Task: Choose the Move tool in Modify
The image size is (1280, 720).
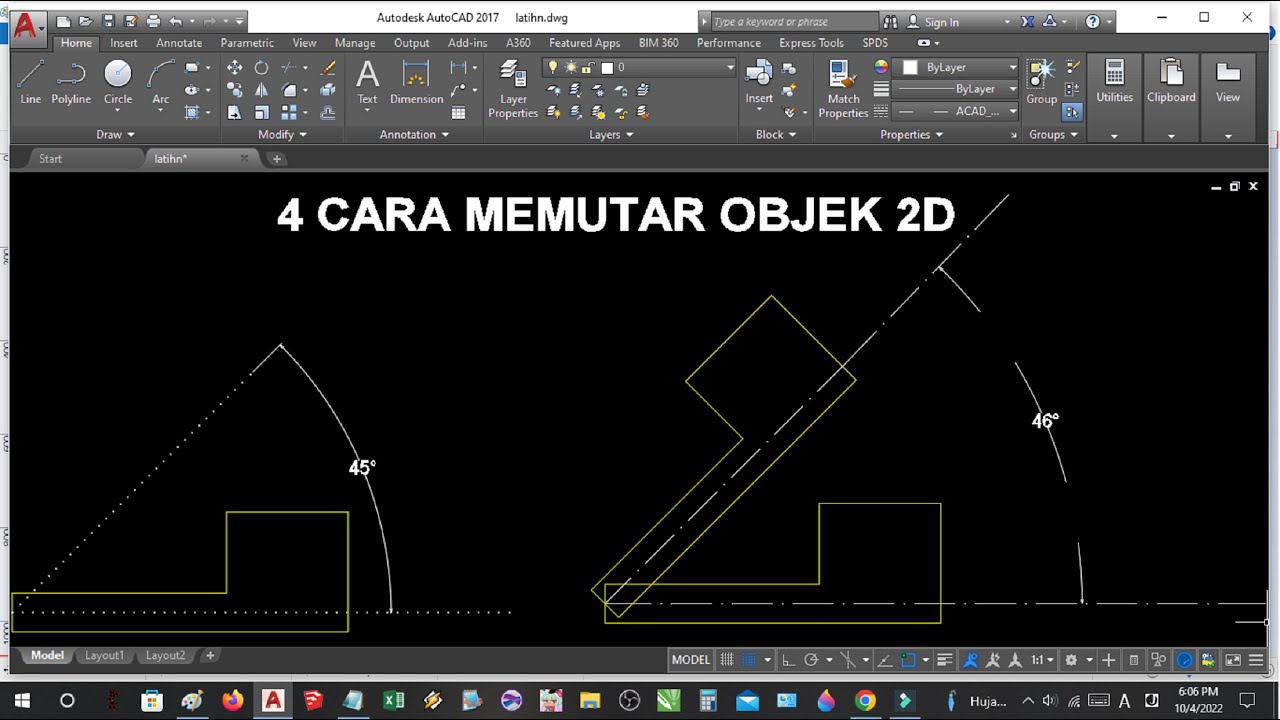Action: 234,68
